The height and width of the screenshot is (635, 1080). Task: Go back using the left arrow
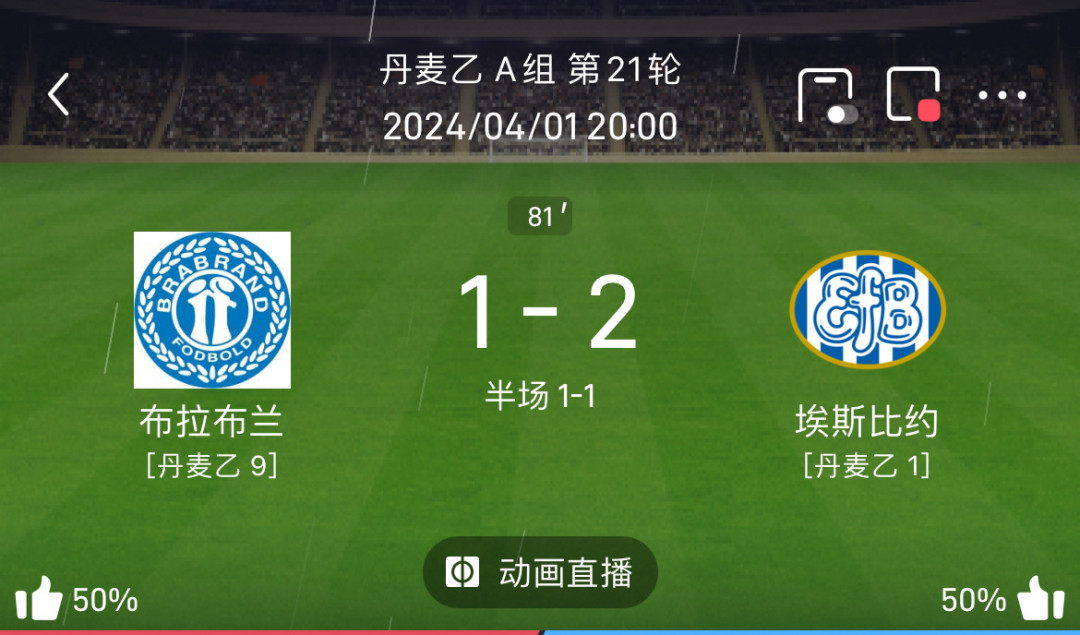59,94
